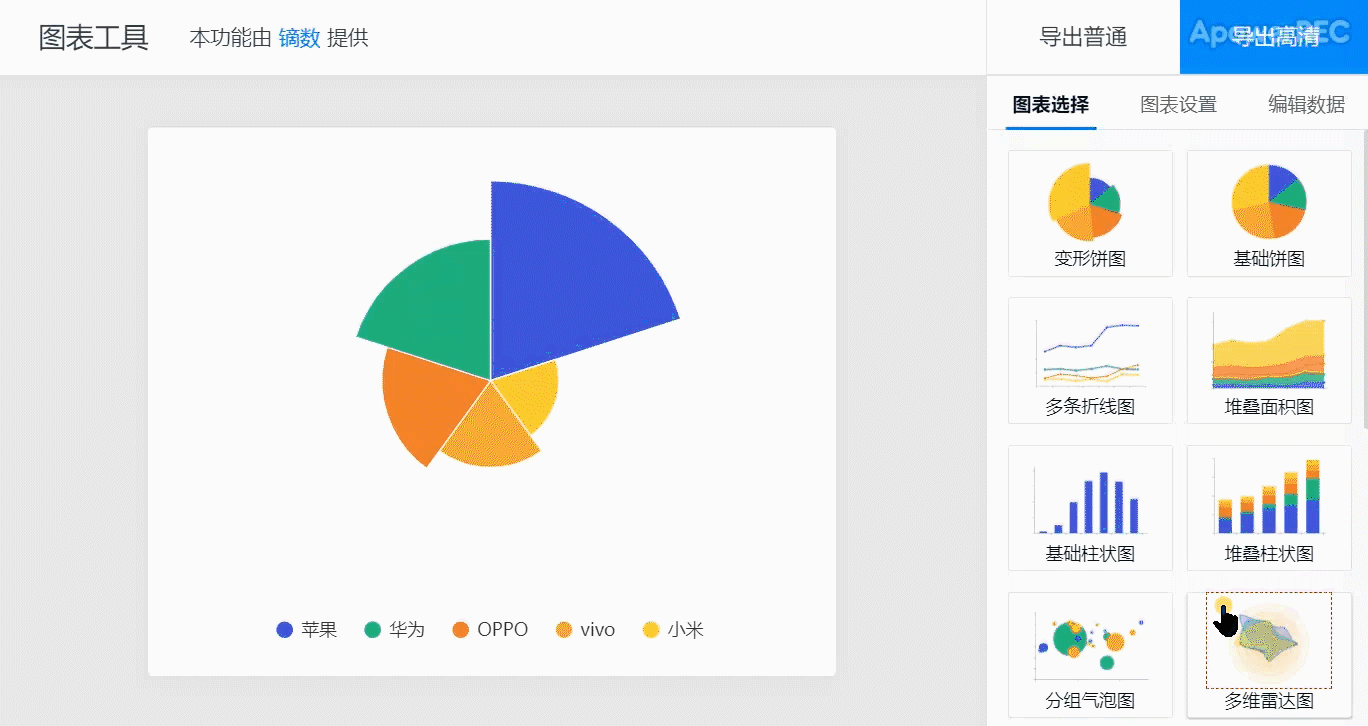Open the 镝数 provider link
The height and width of the screenshot is (726, 1368).
(x=299, y=38)
